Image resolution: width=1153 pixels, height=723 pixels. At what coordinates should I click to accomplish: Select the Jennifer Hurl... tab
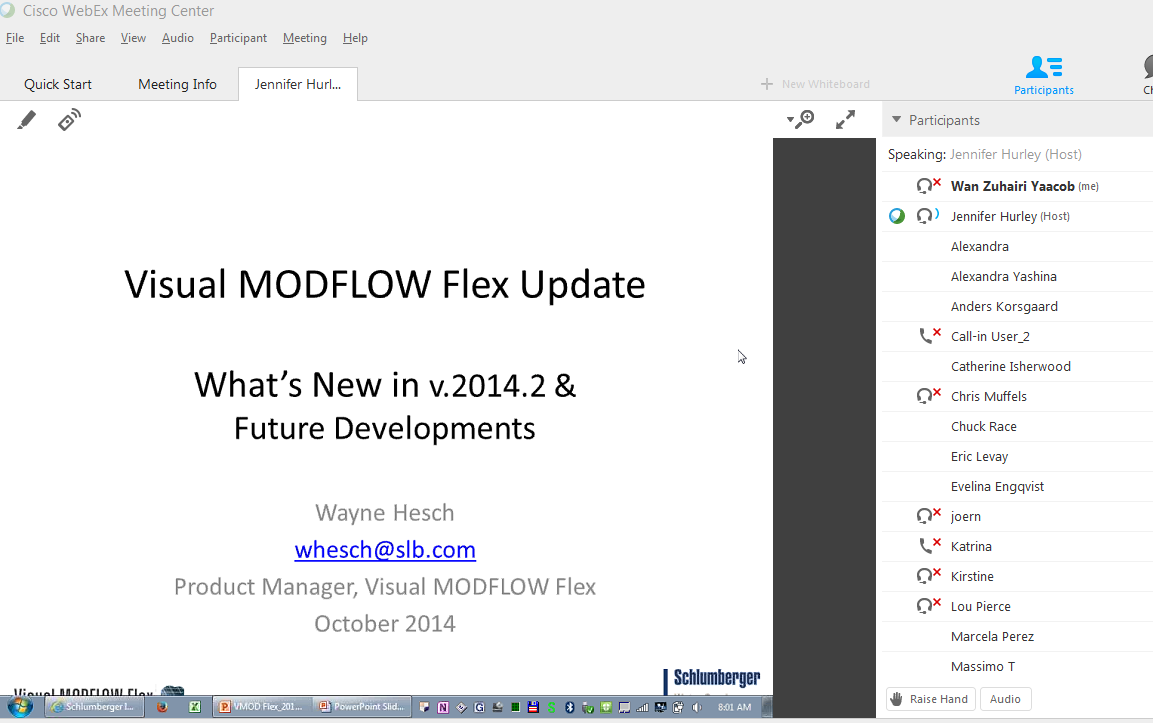pos(298,85)
